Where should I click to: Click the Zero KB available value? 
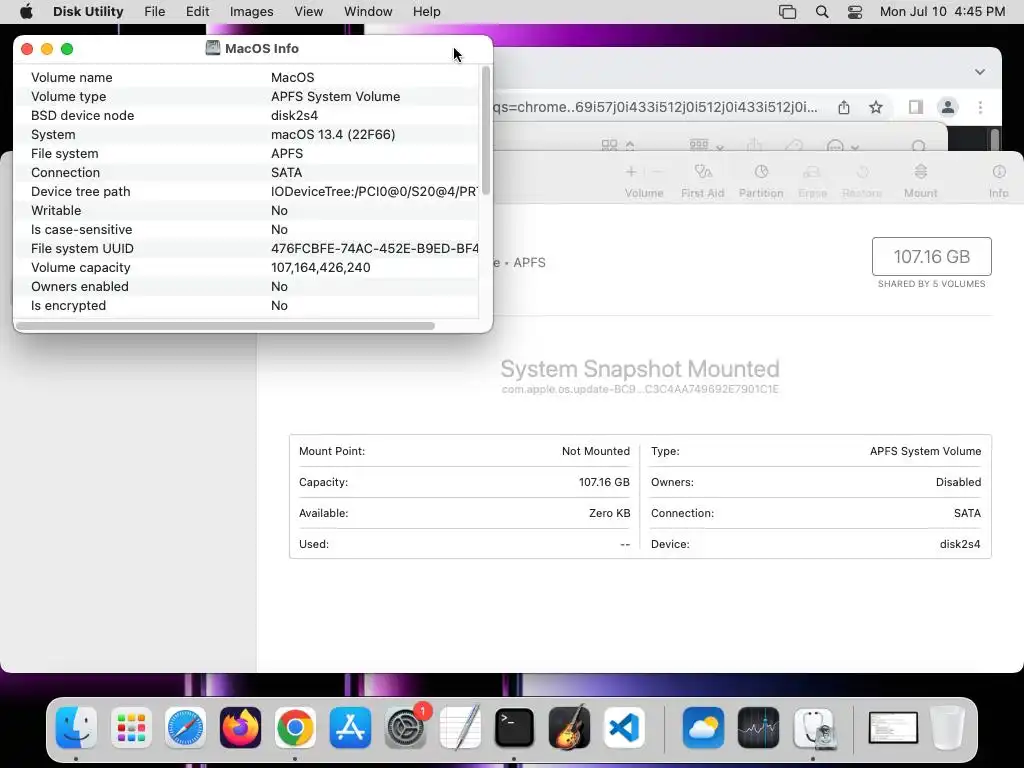pyautogui.click(x=609, y=513)
